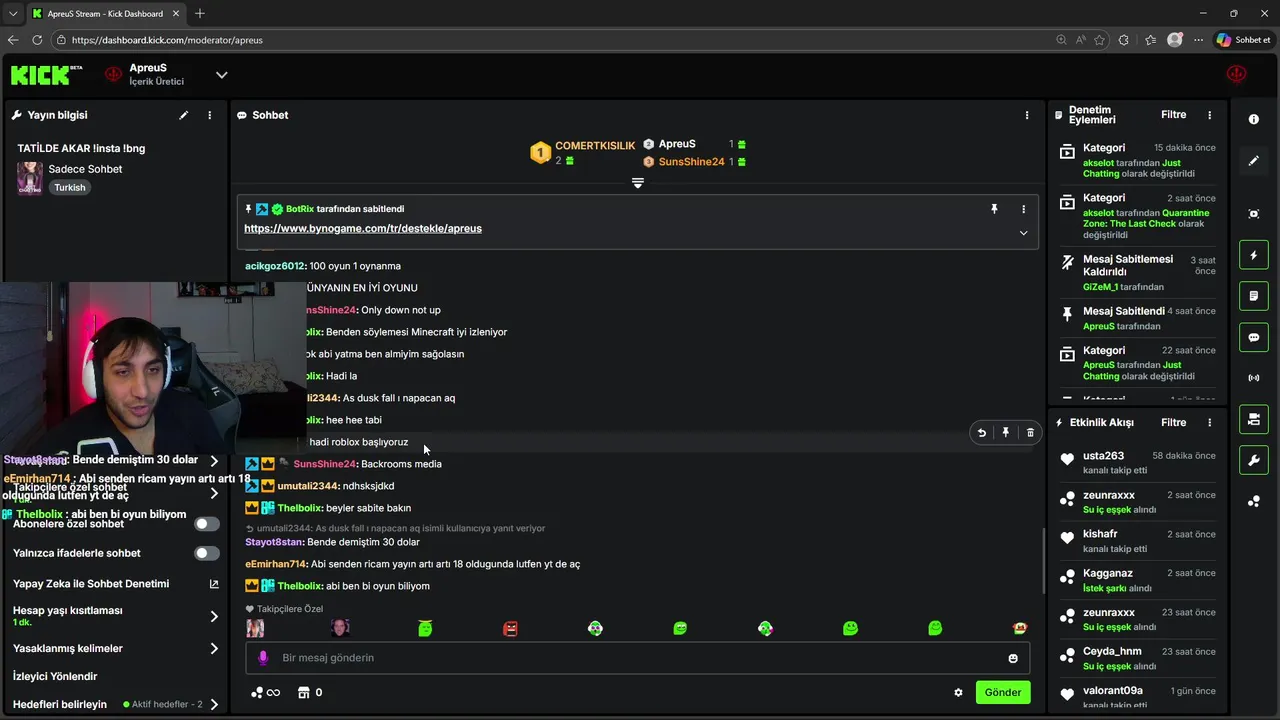This screenshot has height=720, width=1280.
Task: Open Sohbet et Copilot button in browser
Action: pyautogui.click(x=1243, y=40)
